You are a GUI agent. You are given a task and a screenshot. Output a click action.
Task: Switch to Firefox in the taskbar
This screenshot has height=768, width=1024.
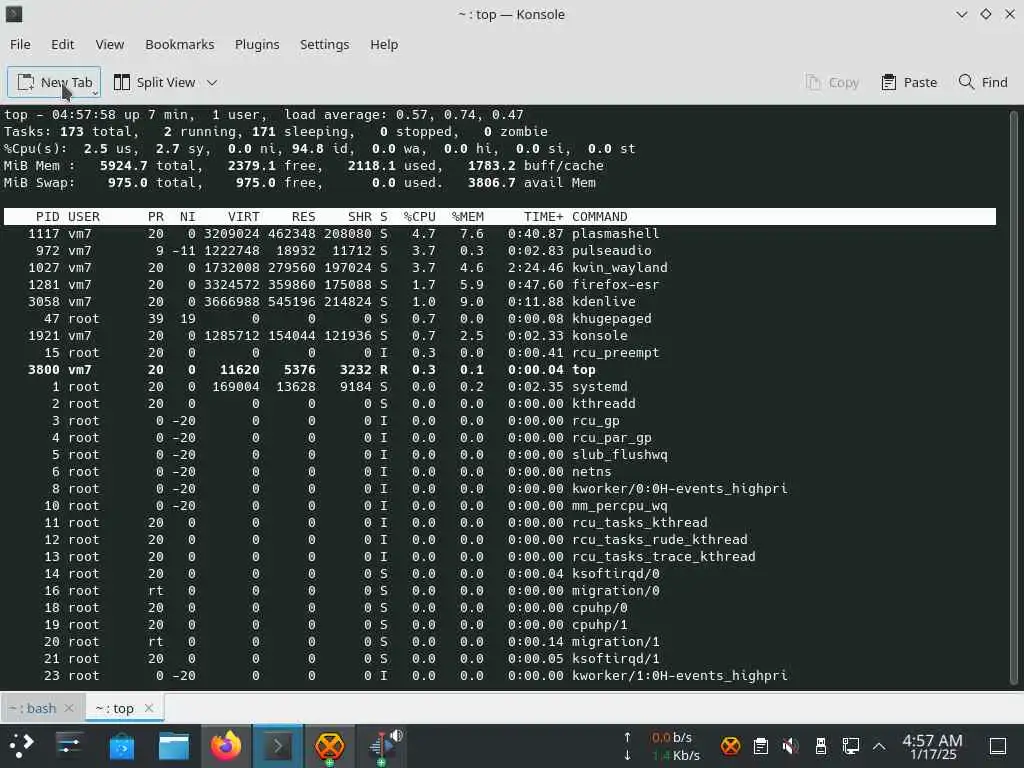coord(226,746)
